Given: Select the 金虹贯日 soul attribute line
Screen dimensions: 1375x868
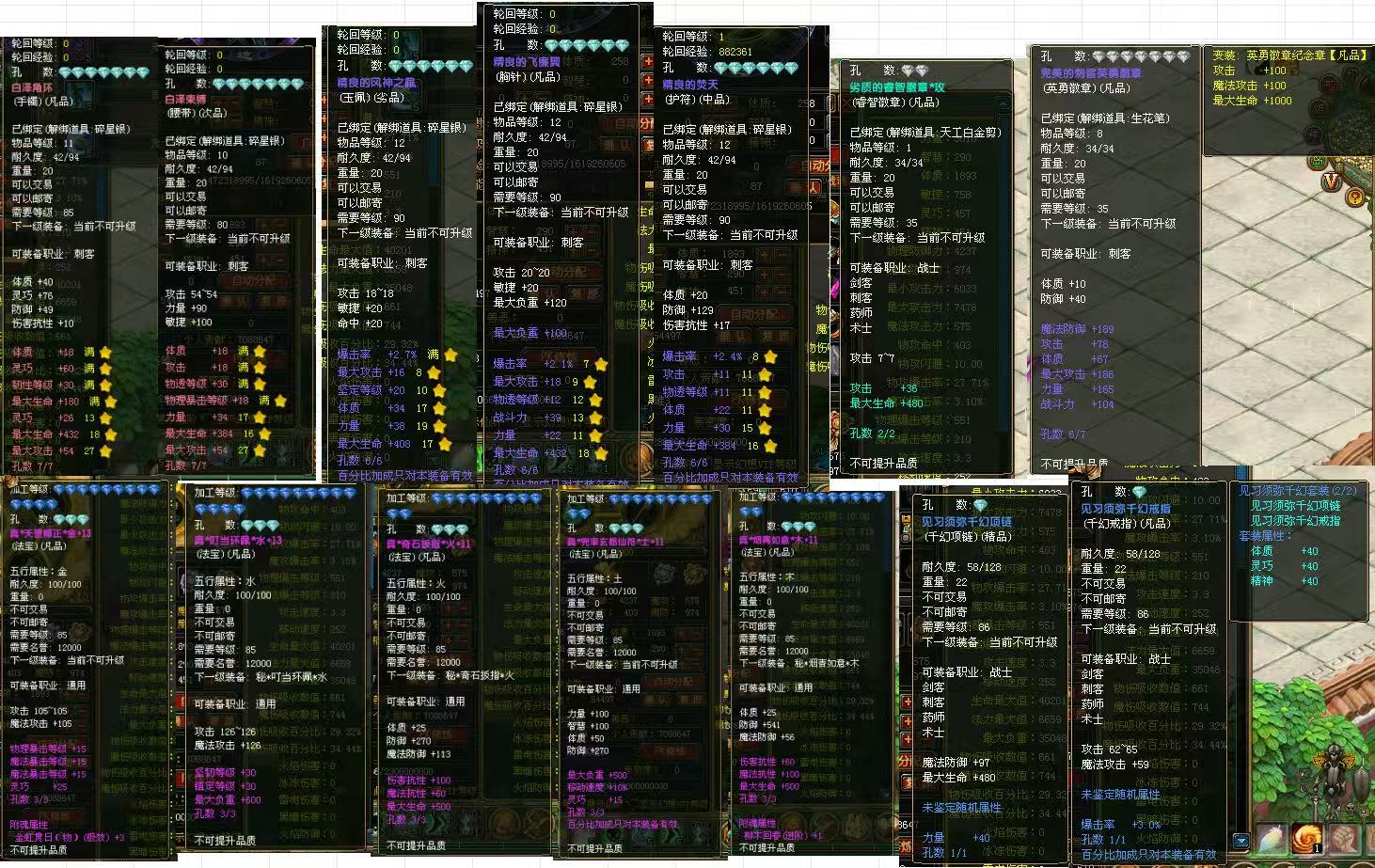Looking at the screenshot, I should (x=70, y=837).
